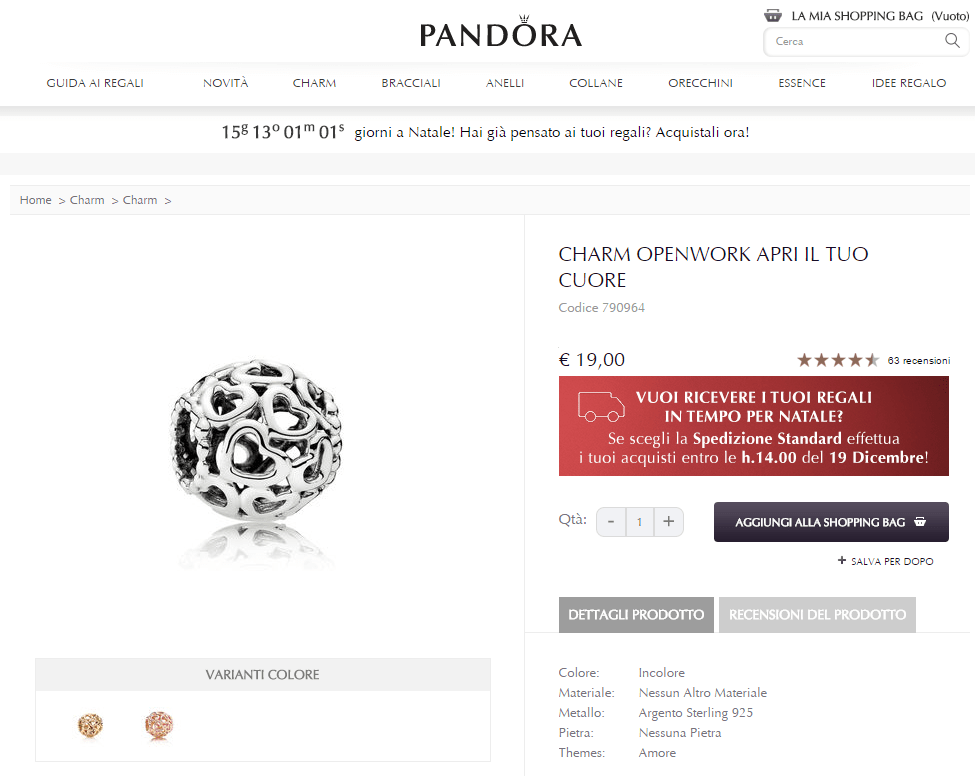
Task: Decrease quantity with the minus button
Action: 611,521
